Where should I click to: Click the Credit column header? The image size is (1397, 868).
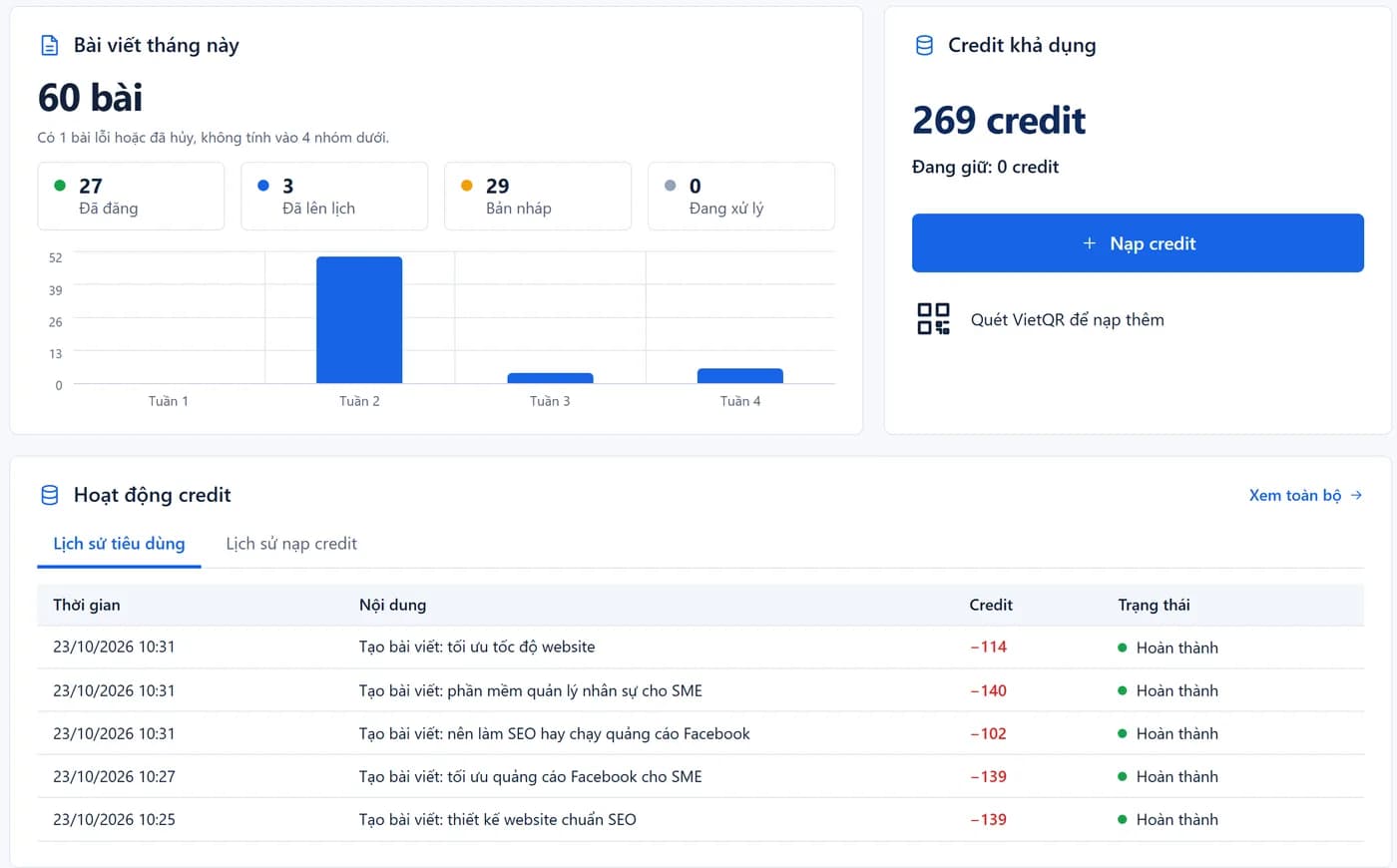[991, 605]
